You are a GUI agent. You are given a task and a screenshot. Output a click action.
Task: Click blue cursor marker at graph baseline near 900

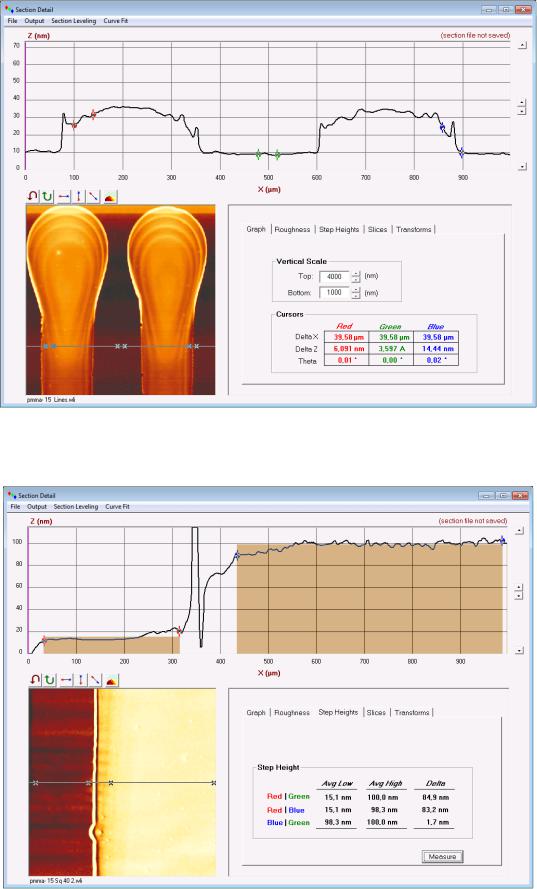pyautogui.click(x=462, y=152)
